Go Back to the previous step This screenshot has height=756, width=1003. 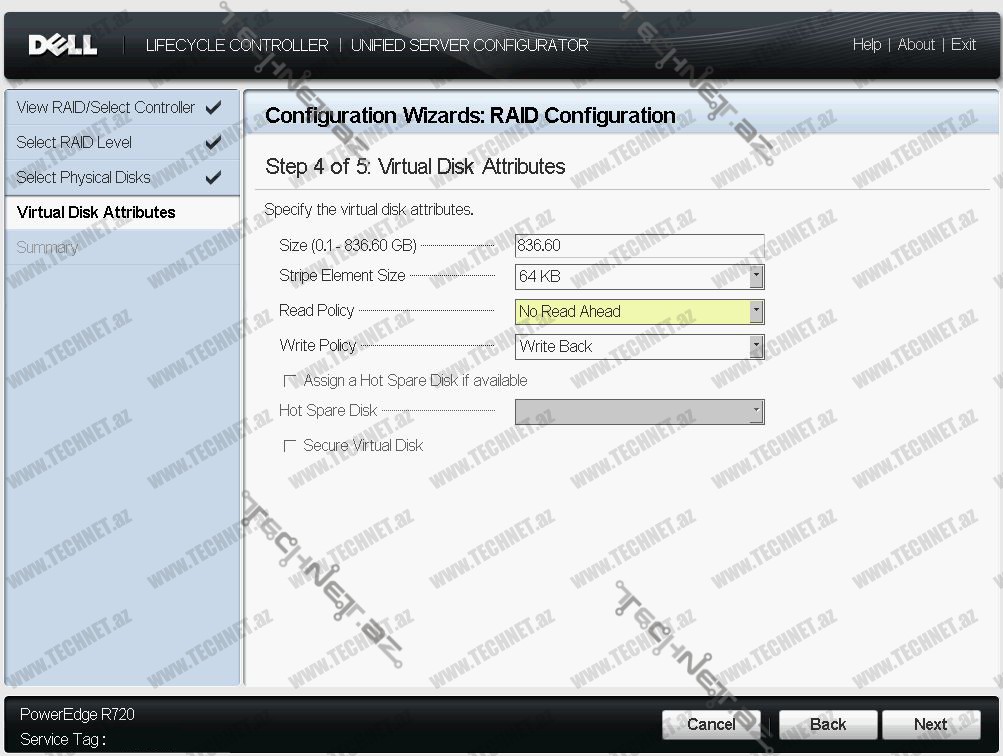(828, 725)
